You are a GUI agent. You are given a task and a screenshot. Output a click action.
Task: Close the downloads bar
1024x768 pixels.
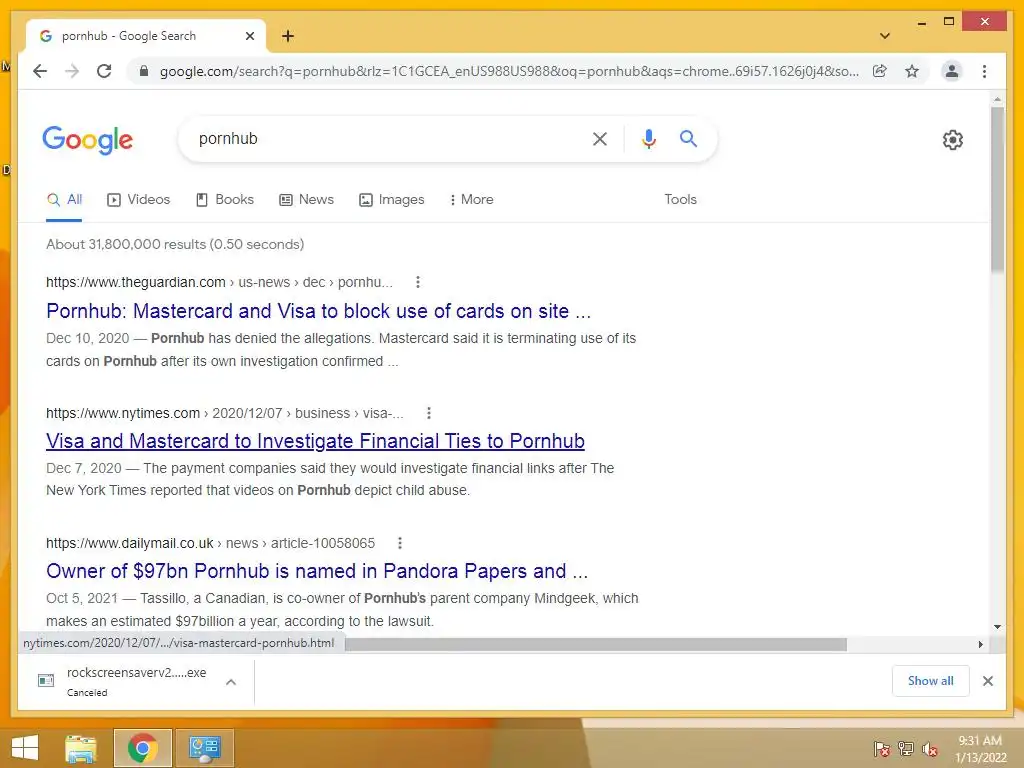click(987, 681)
